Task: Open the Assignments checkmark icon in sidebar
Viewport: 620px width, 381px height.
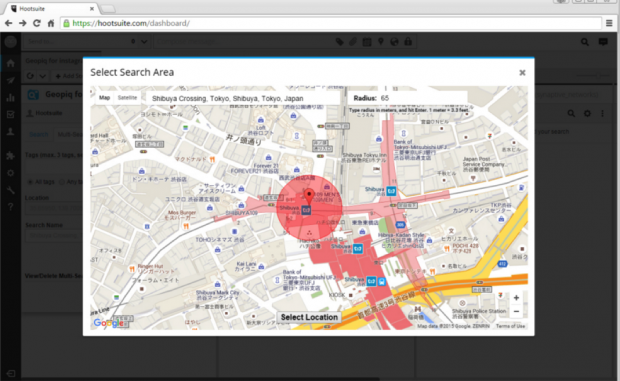Action: click(x=11, y=115)
